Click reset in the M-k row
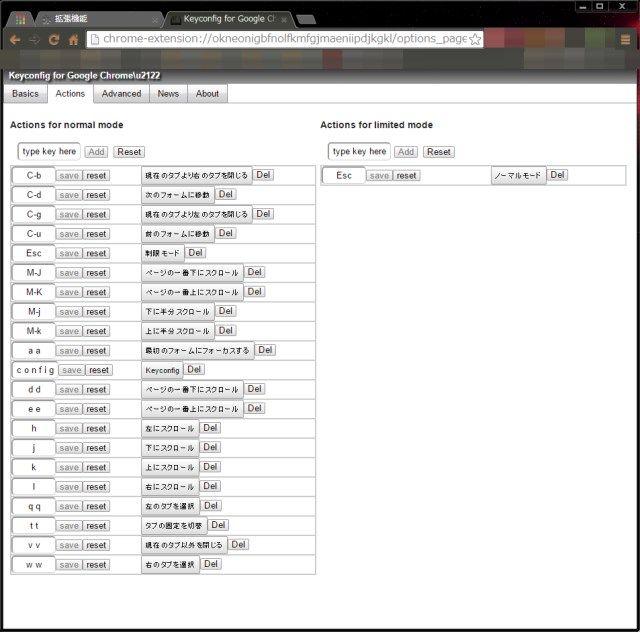The height and width of the screenshot is (632, 640). point(96,332)
